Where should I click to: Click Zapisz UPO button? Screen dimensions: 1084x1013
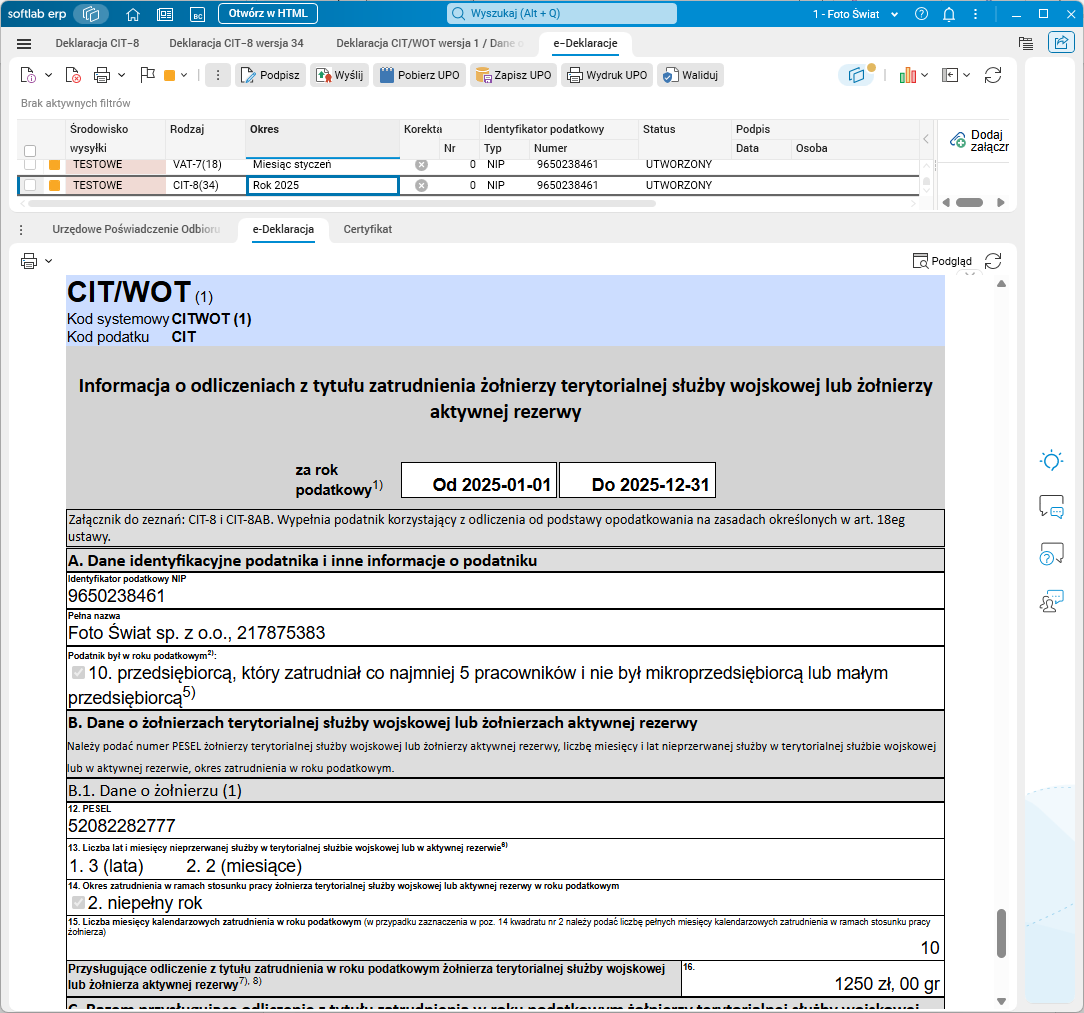coord(513,75)
